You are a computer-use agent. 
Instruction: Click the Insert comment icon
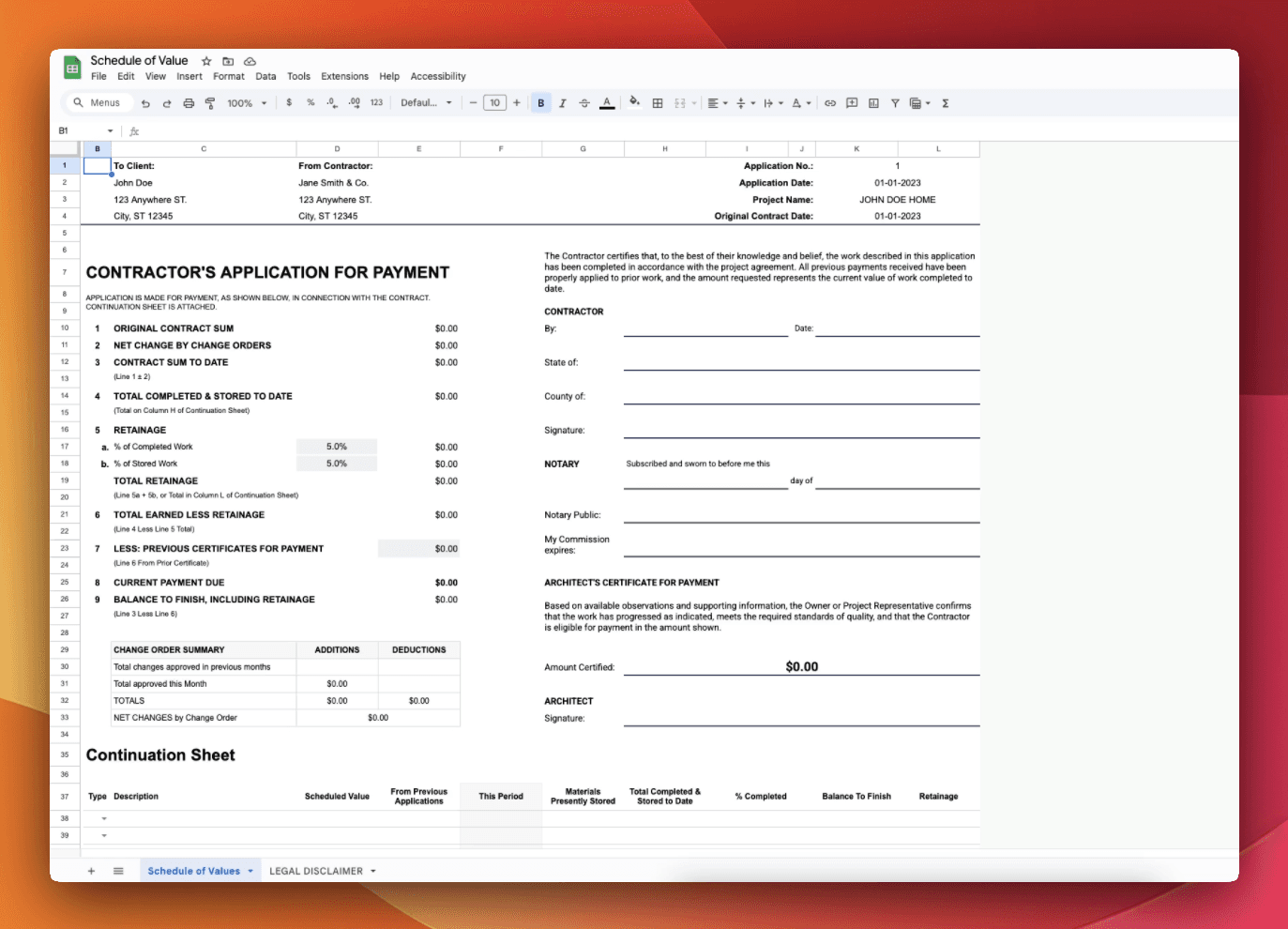[852, 103]
